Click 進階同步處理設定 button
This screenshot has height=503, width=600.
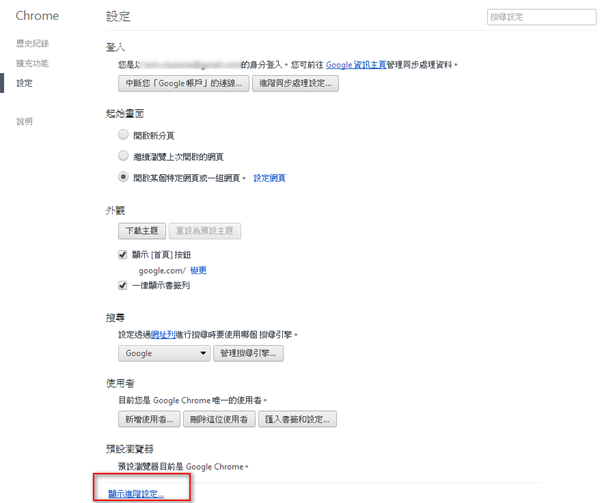click(x=295, y=83)
